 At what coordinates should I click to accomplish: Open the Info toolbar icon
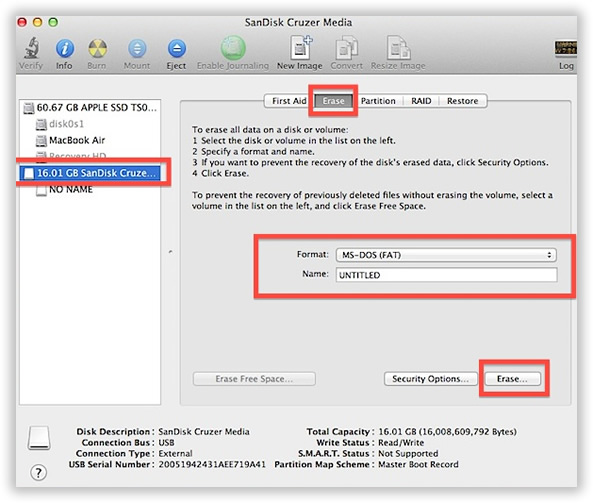pyautogui.click(x=64, y=48)
